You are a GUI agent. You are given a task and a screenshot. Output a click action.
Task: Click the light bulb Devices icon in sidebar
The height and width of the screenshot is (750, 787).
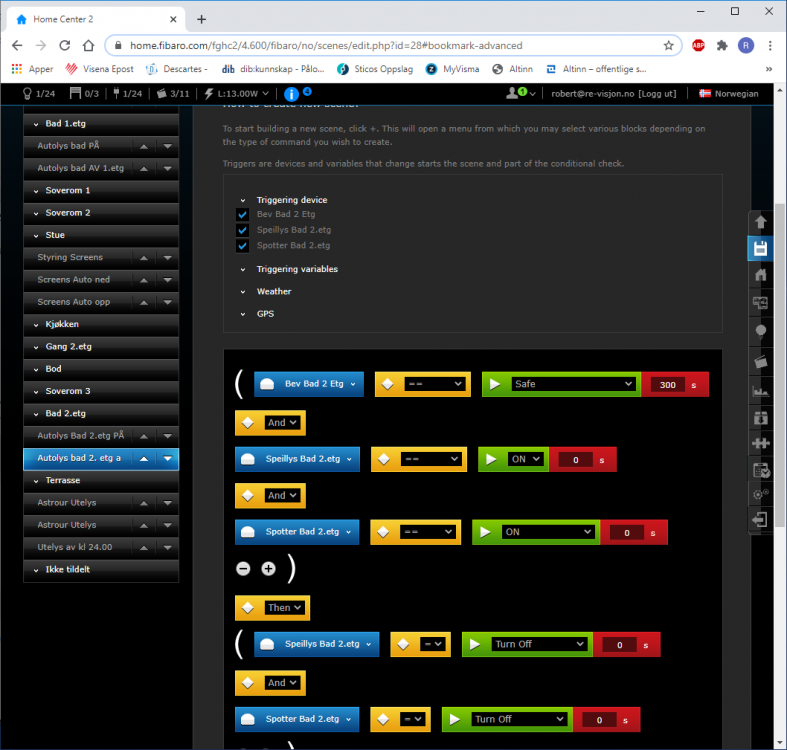coord(760,330)
